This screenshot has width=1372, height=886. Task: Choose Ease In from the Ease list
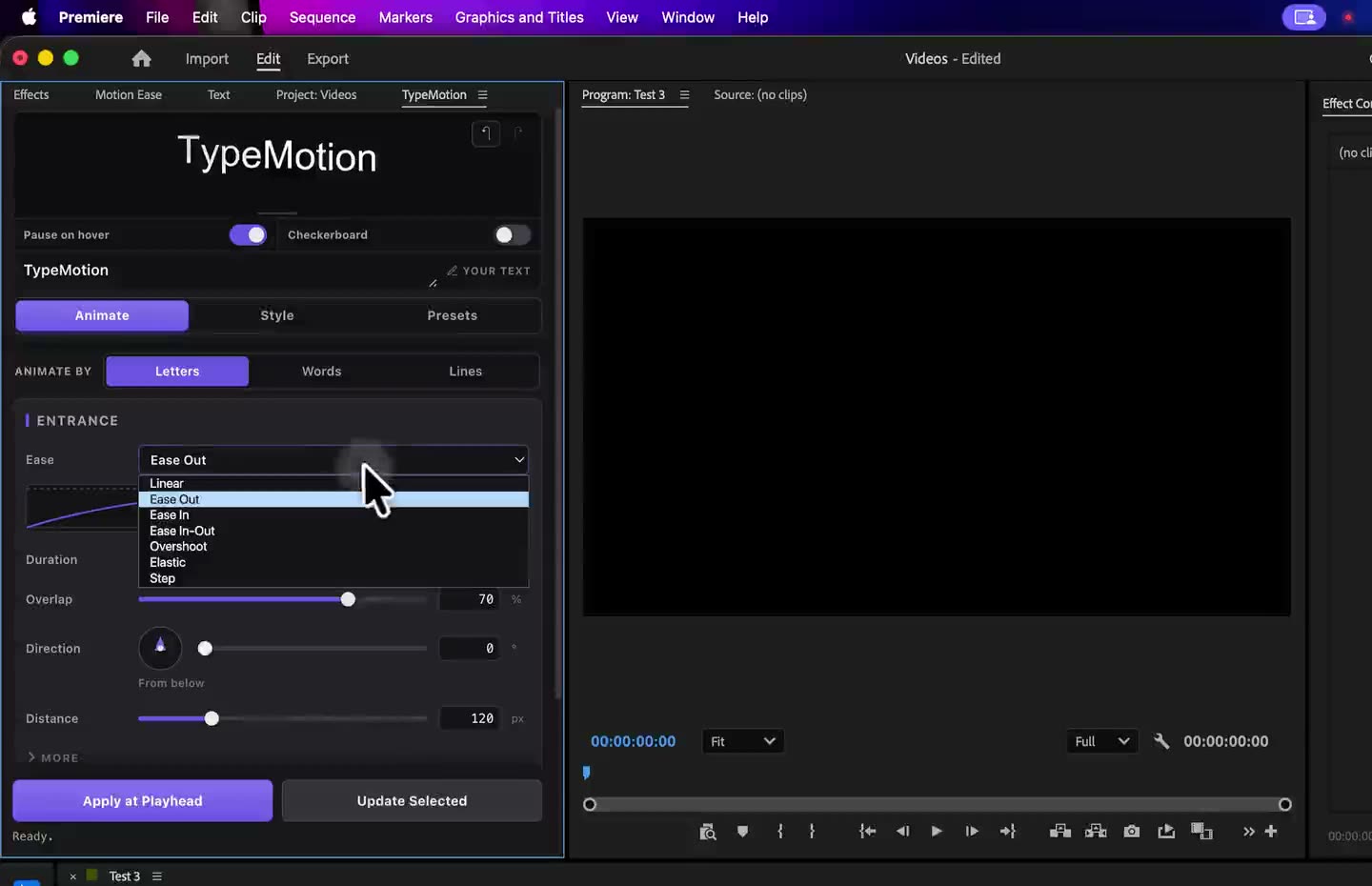coord(333,515)
